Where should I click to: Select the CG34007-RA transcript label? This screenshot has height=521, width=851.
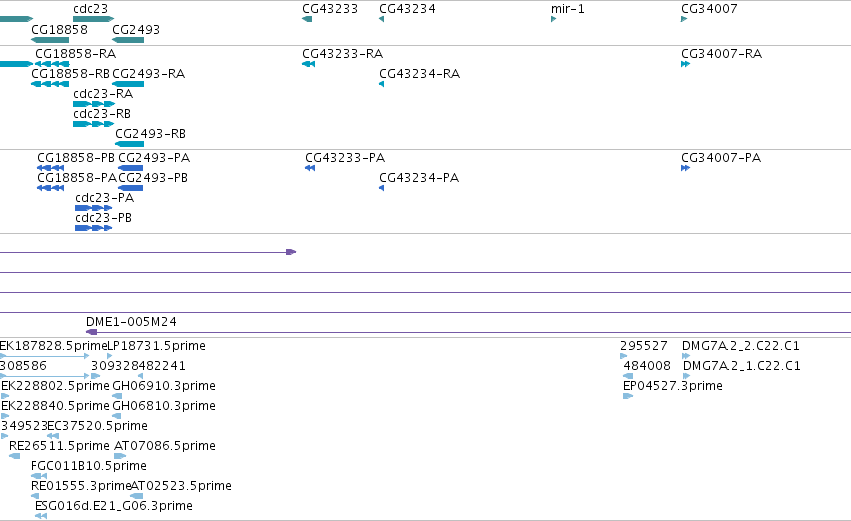click(x=721, y=54)
